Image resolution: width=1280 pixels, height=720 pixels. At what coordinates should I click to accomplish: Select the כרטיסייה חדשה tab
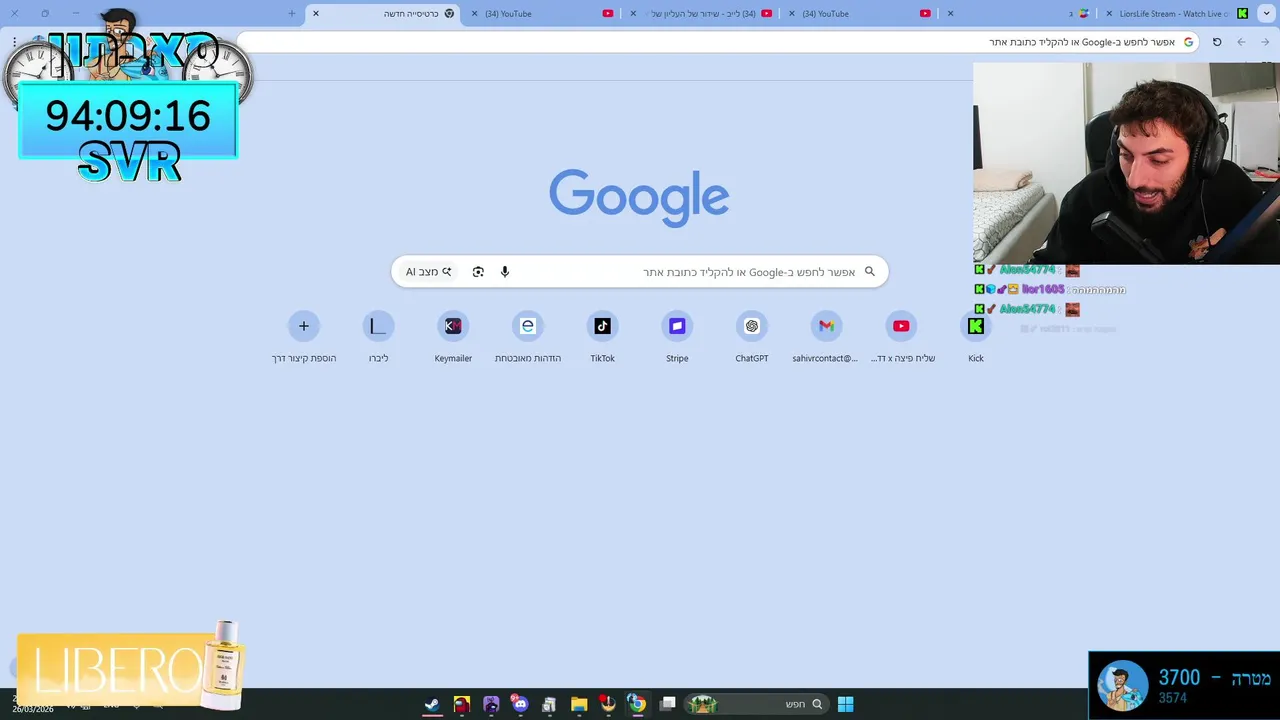click(x=383, y=14)
